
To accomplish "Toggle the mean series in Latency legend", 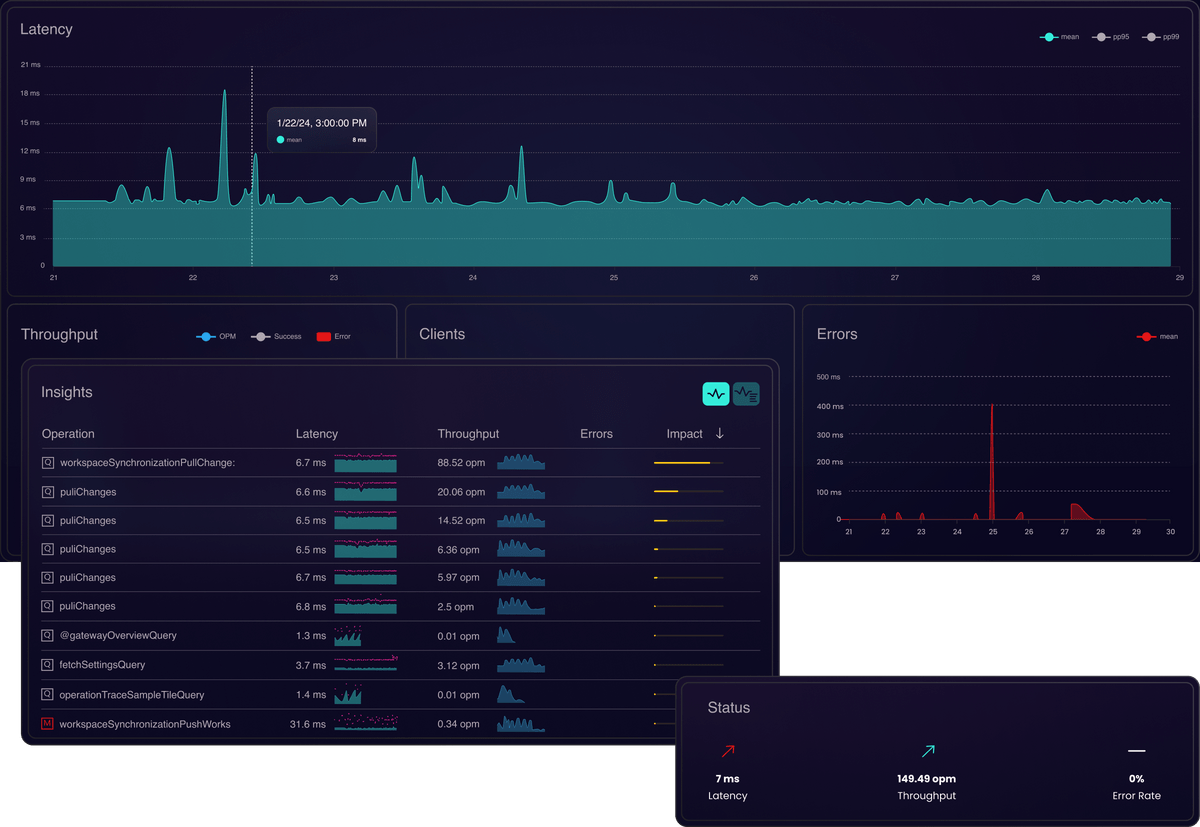I will point(1060,37).
